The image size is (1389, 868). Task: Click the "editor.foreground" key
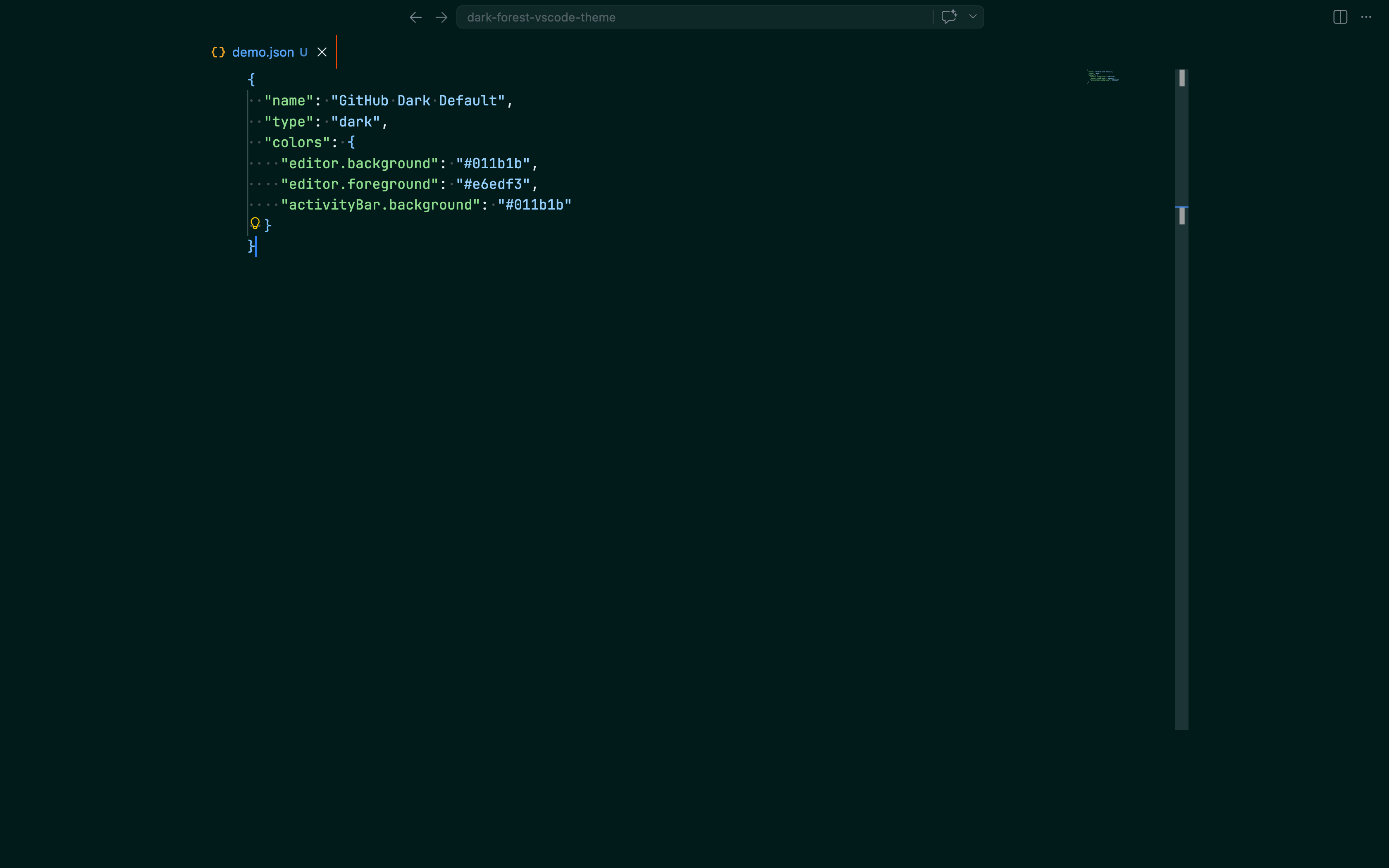coord(359,184)
